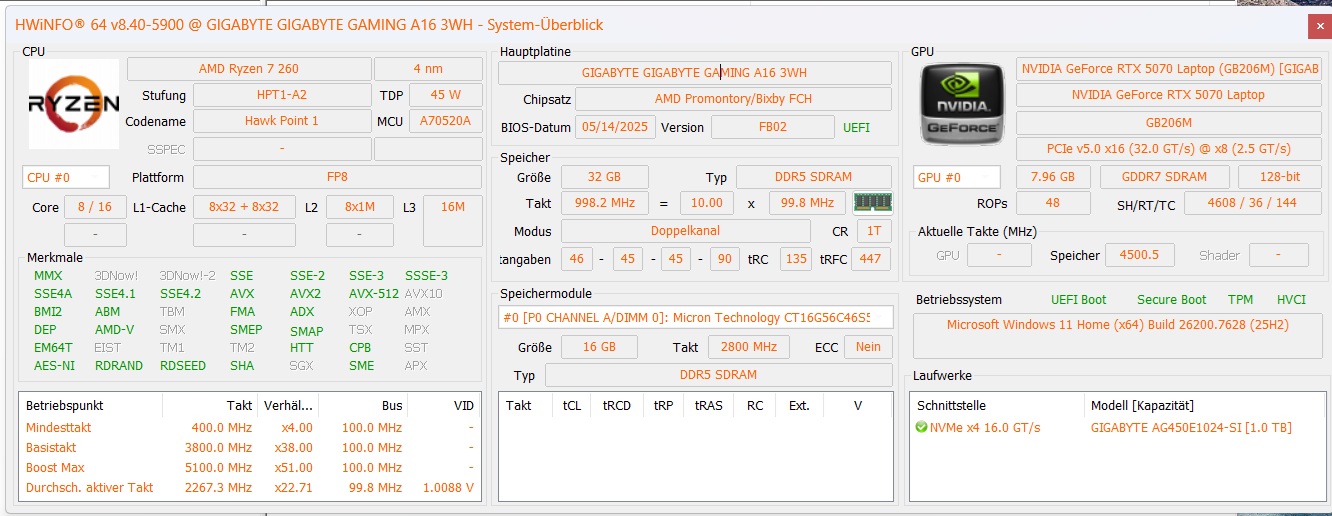
Task: Select the Mindesttakt row
Action: (x=250, y=428)
